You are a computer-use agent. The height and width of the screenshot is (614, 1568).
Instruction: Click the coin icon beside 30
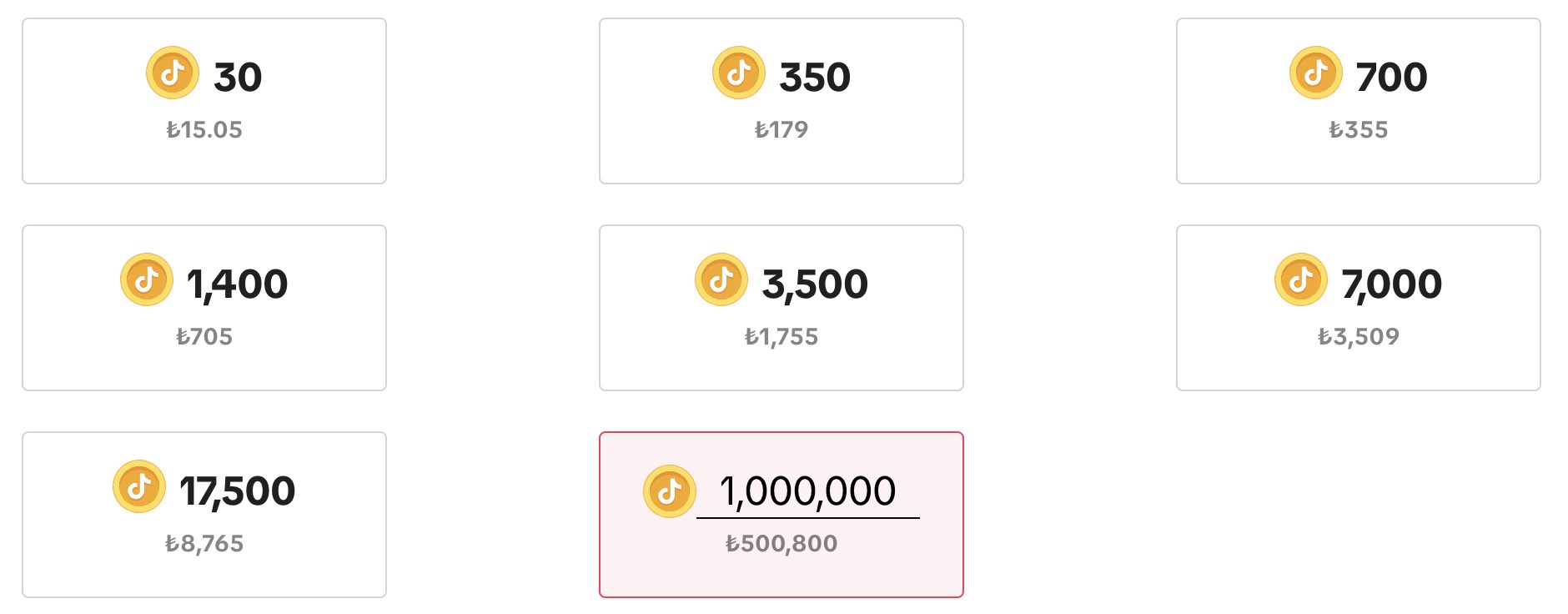173,73
